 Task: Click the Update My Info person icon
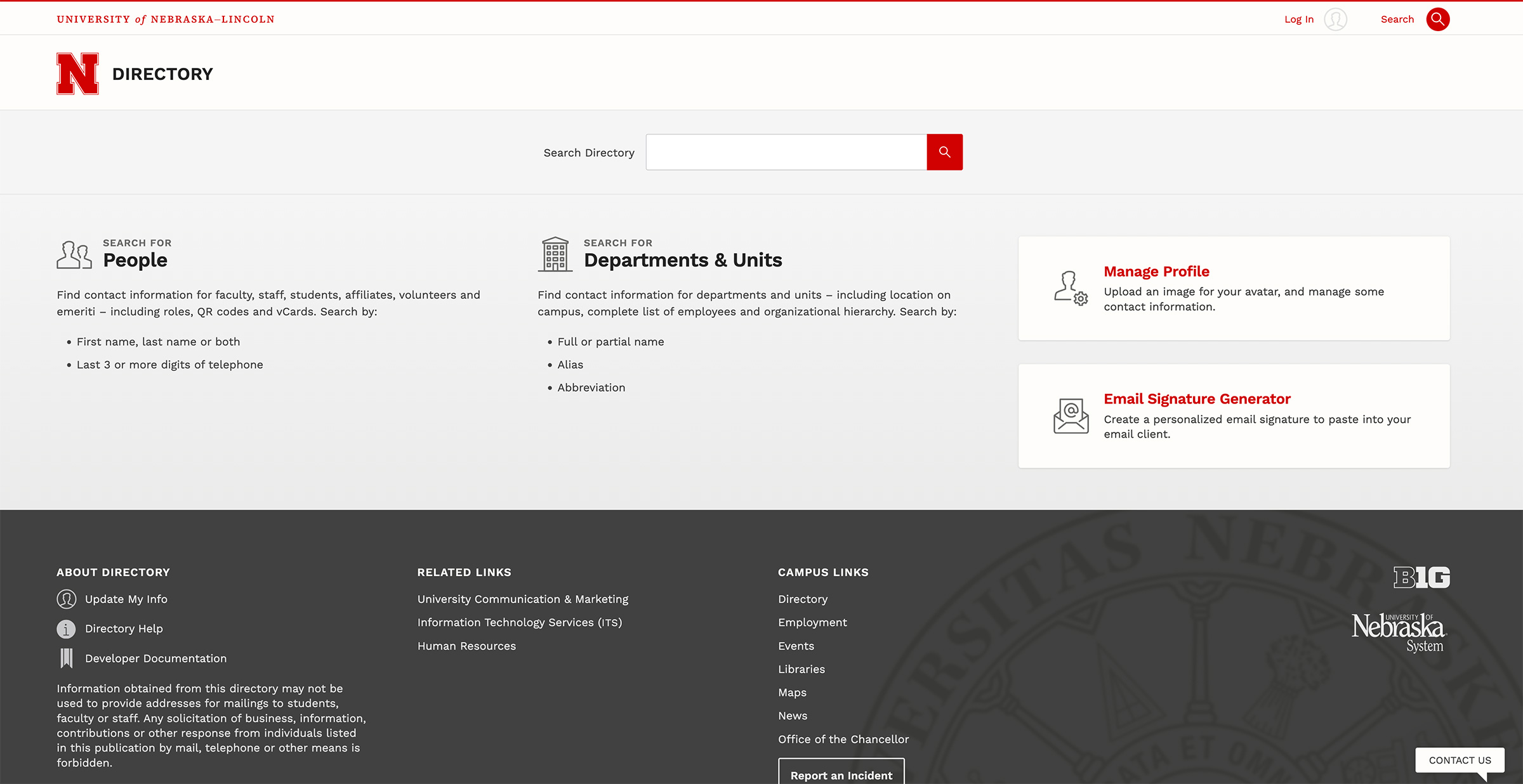(66, 599)
